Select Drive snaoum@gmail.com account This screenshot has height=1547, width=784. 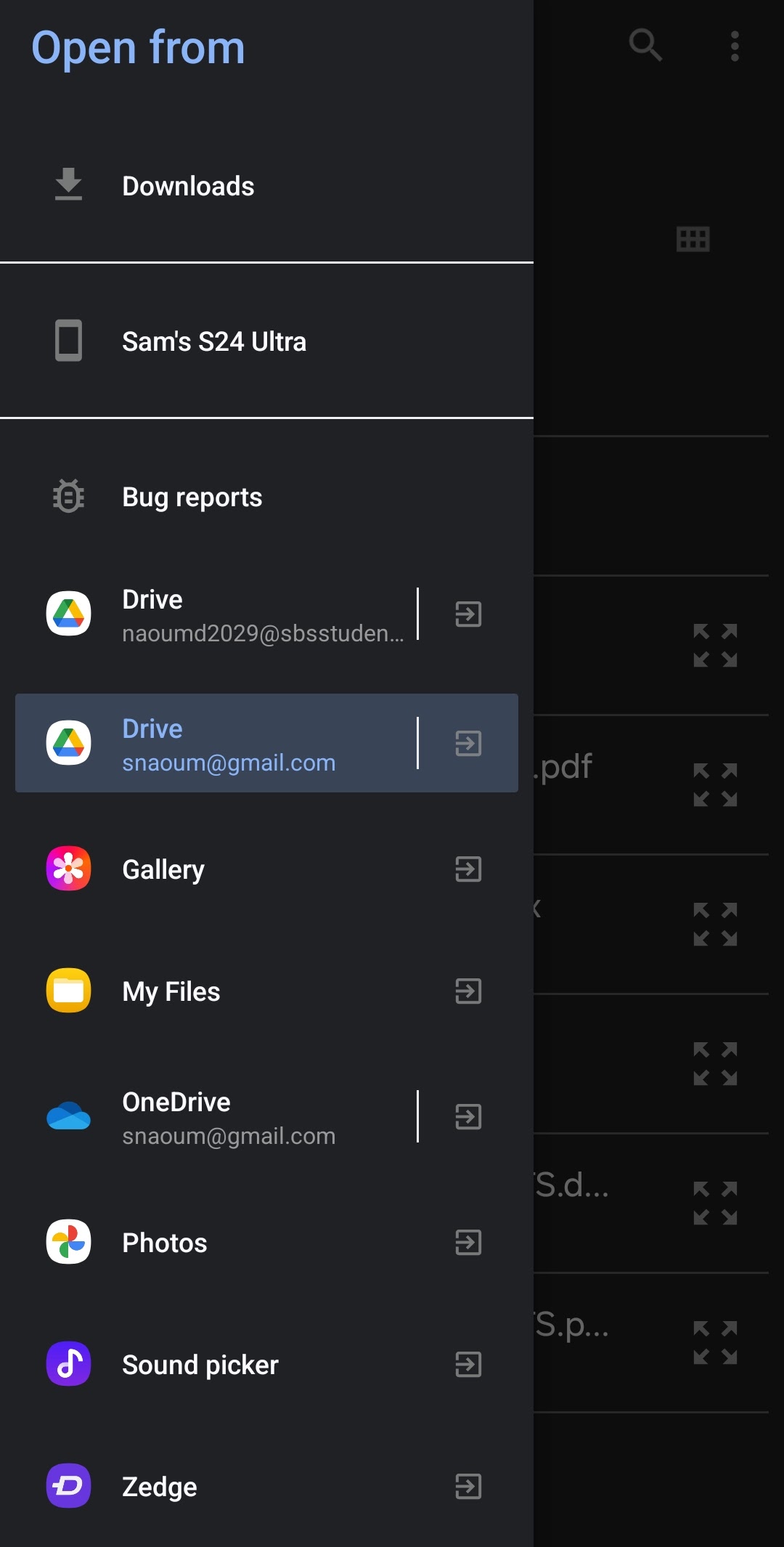[x=211, y=743]
